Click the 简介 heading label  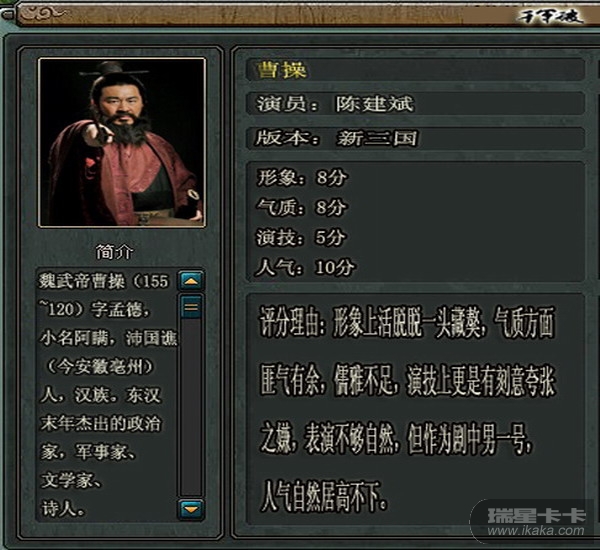pos(114,252)
